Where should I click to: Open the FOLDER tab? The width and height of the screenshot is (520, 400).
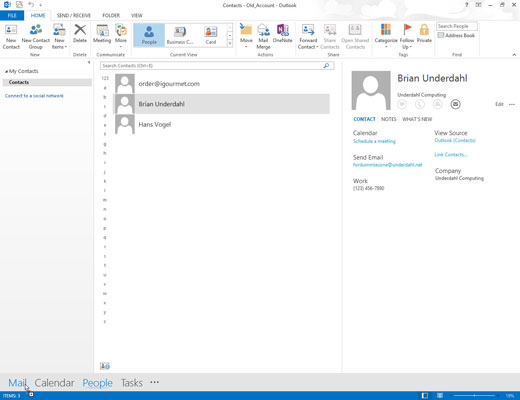tap(111, 15)
